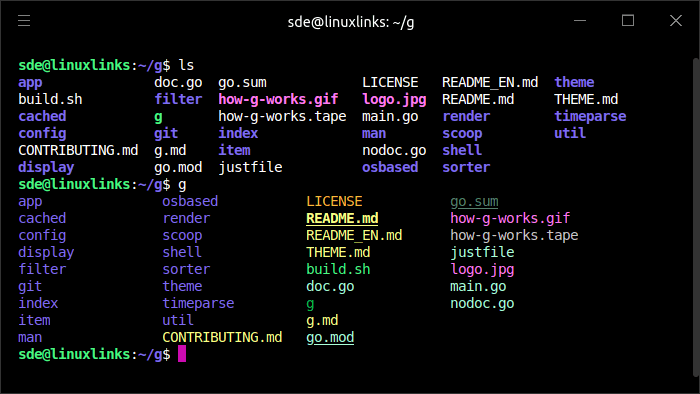The image size is (700, 394).
Task: Close the terminal window
Action: [676, 21]
